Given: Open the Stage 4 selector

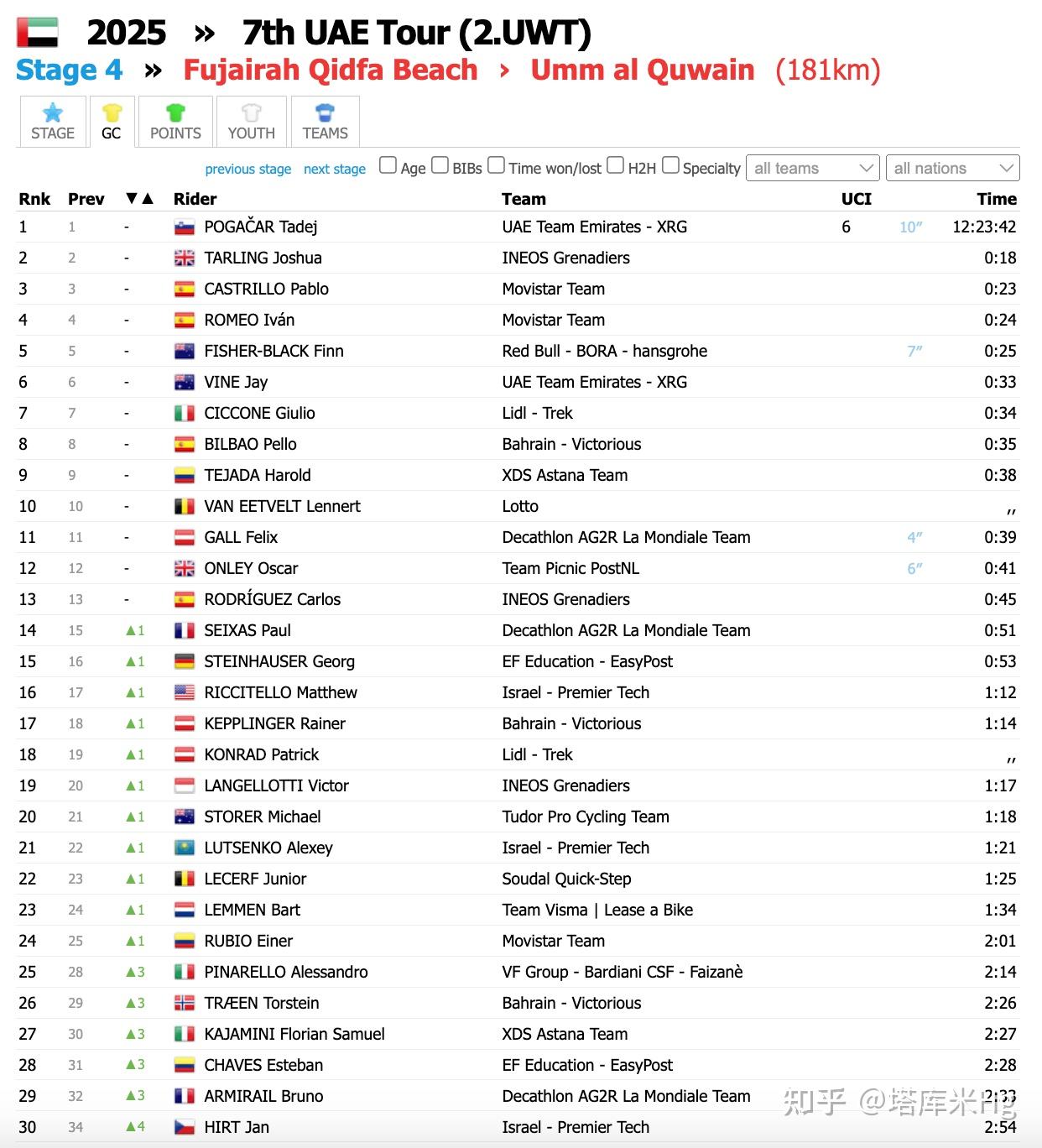Looking at the screenshot, I should pos(69,70).
